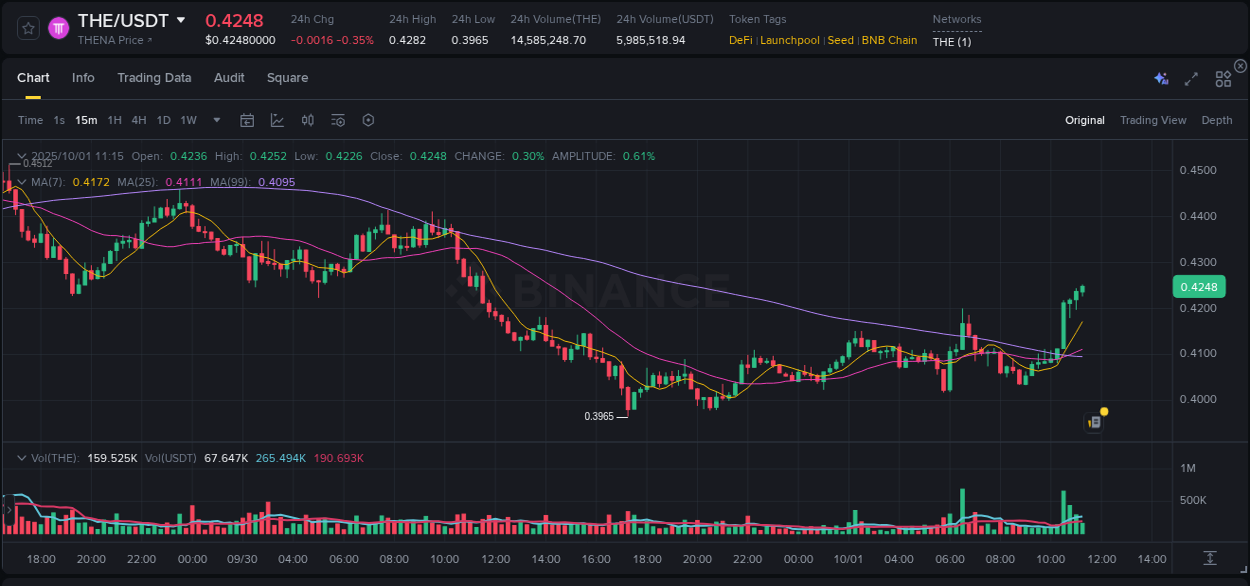Switch to Depth view
1250x586 pixels.
pos(1216,119)
